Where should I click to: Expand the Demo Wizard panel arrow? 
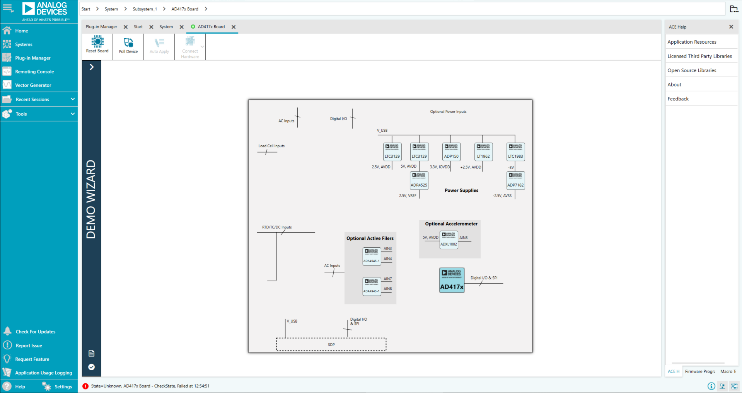91,67
